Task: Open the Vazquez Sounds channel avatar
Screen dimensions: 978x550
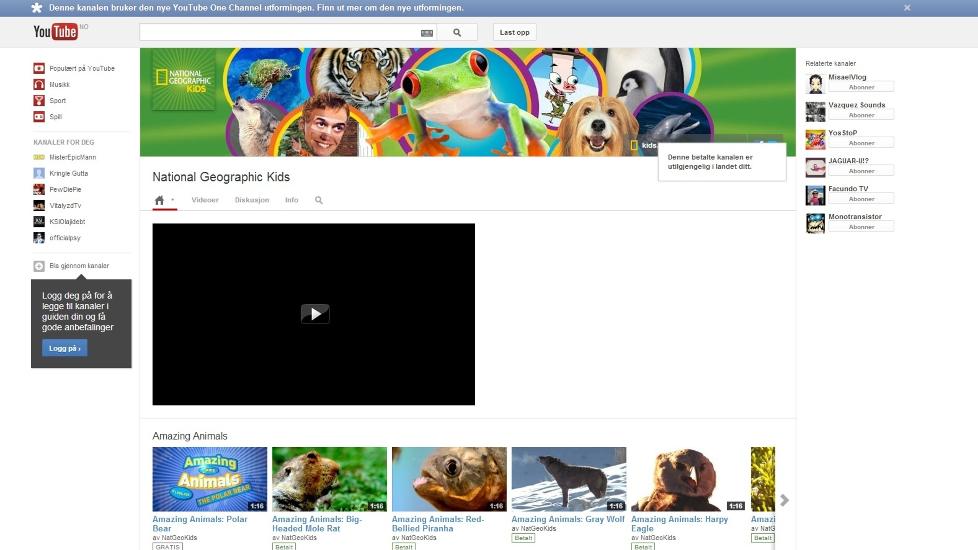Action: [x=815, y=112]
